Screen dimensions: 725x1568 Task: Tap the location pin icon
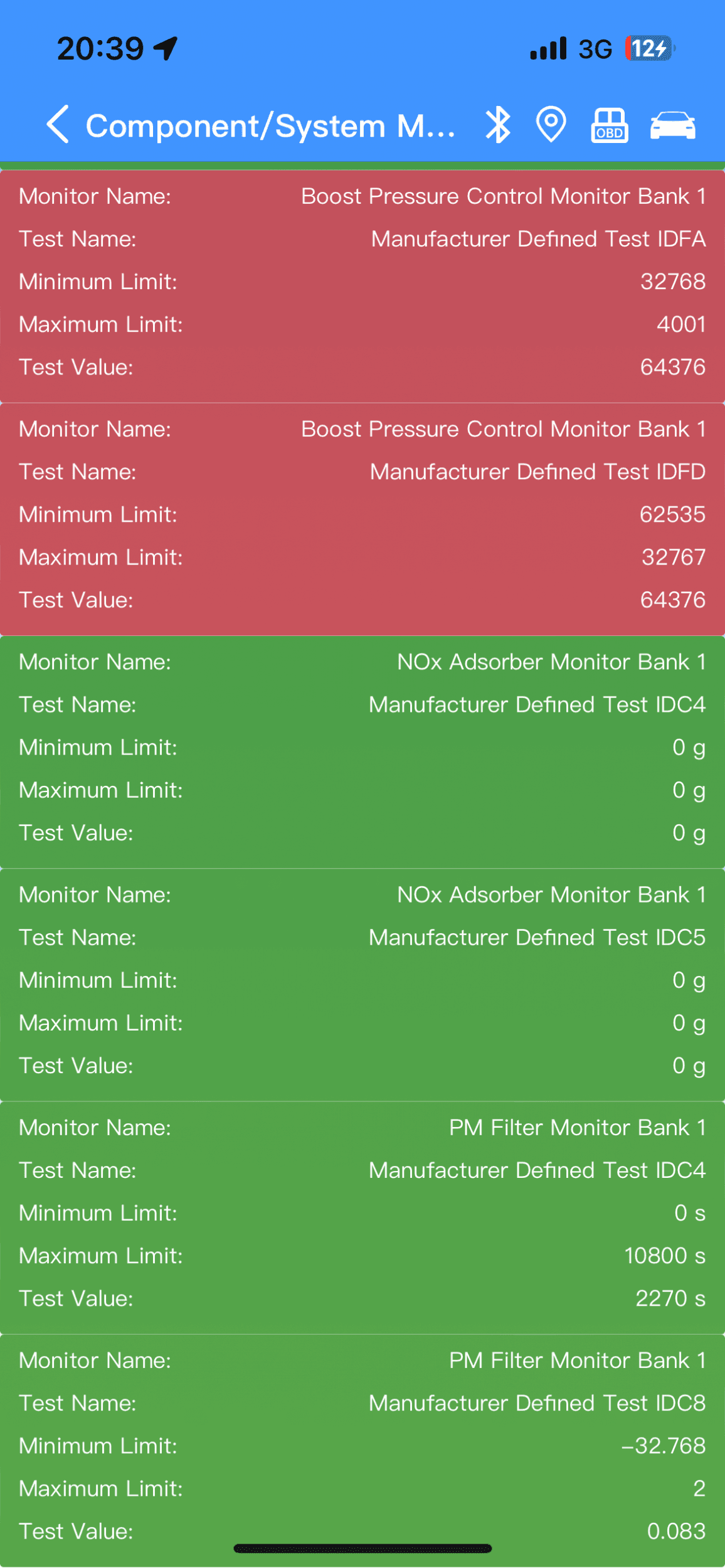[551, 125]
